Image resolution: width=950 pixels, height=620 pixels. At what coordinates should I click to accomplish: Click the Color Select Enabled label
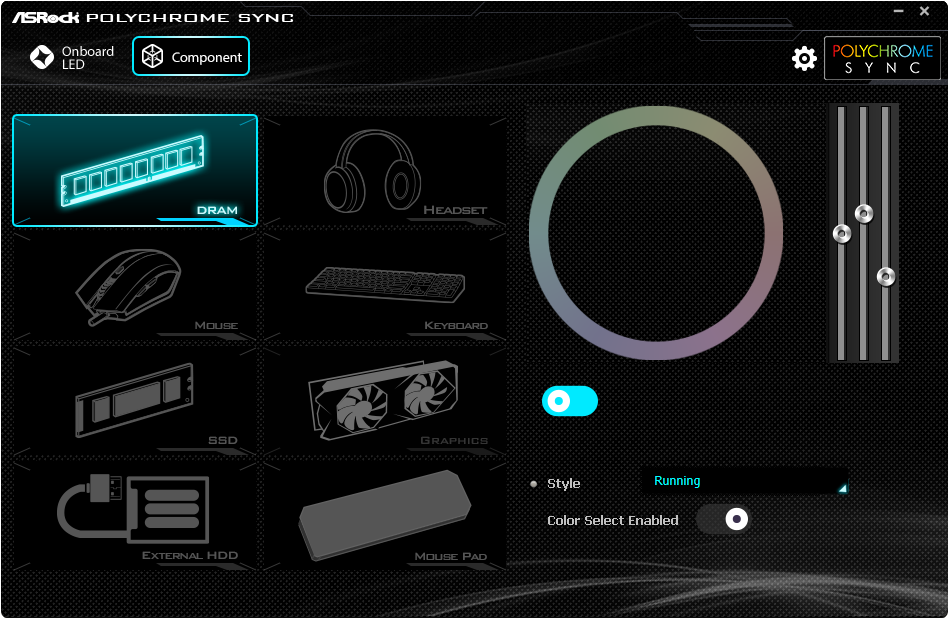[x=613, y=521]
